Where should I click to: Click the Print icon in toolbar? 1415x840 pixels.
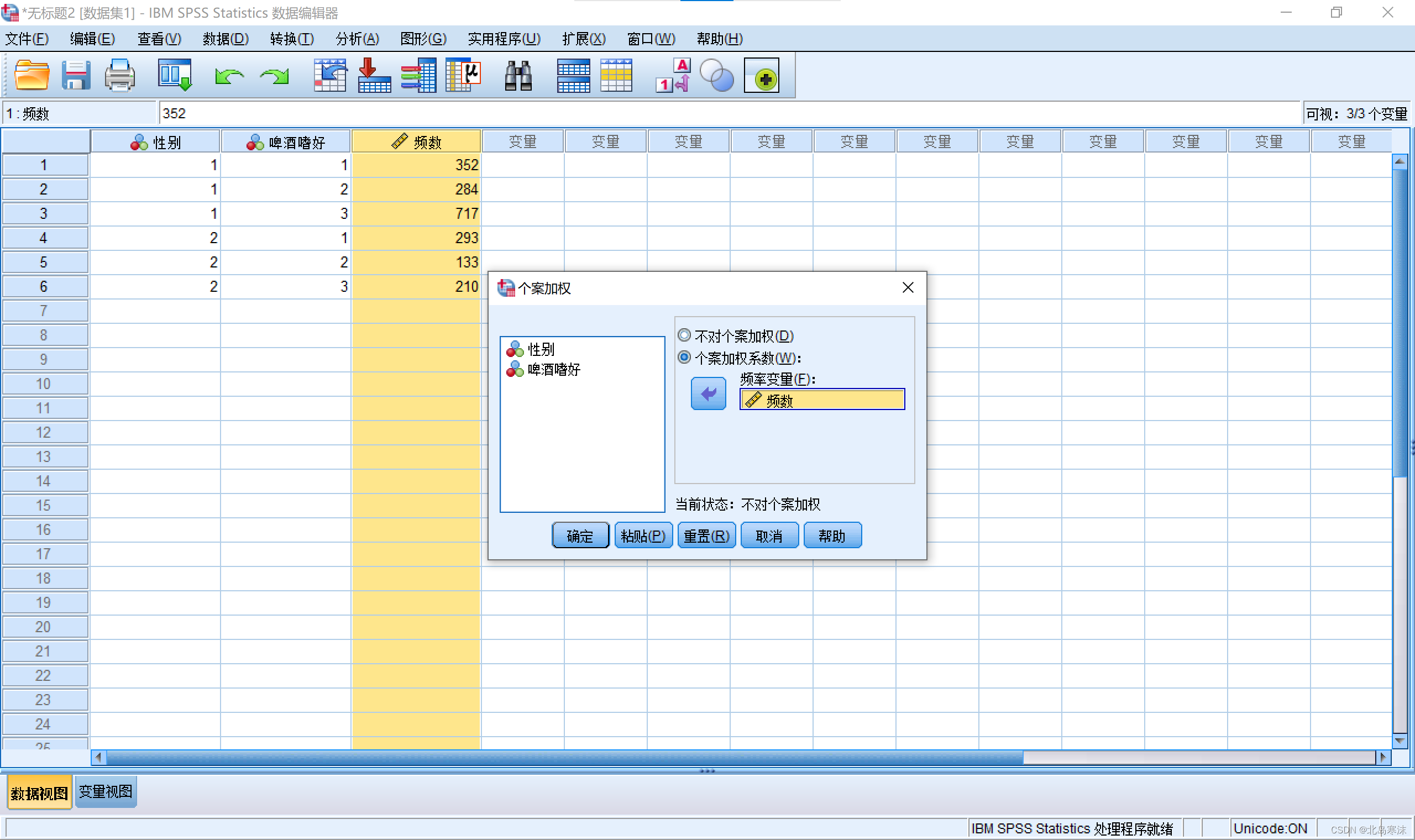(x=119, y=76)
